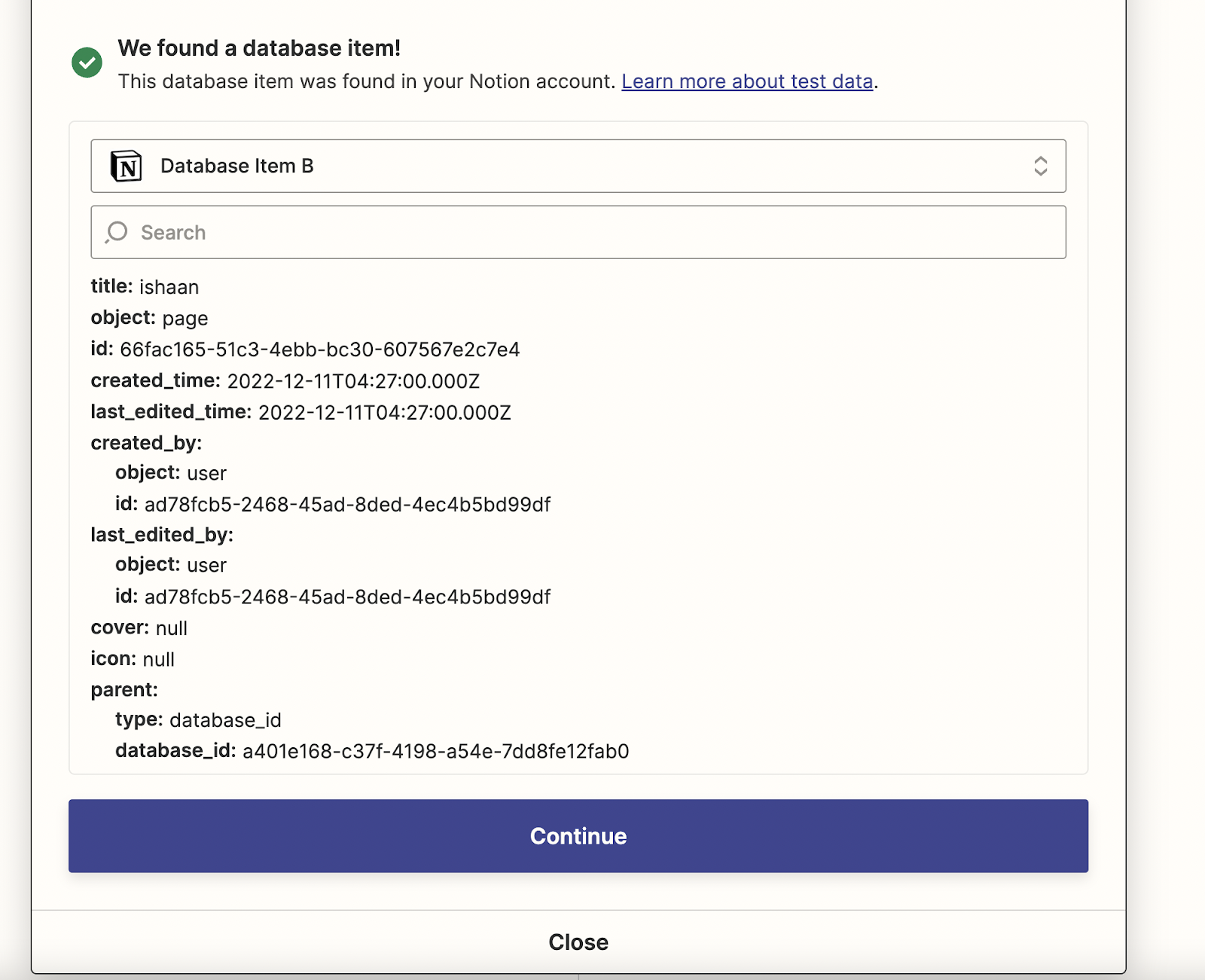The image size is (1205, 980).
Task: Select the database_id value starting with a401e168
Action: (x=435, y=751)
